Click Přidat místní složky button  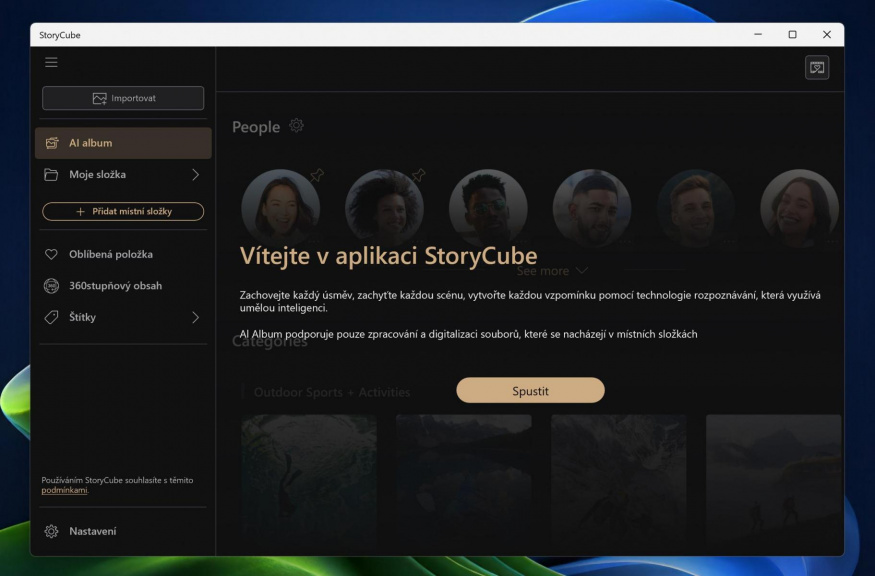click(x=123, y=212)
